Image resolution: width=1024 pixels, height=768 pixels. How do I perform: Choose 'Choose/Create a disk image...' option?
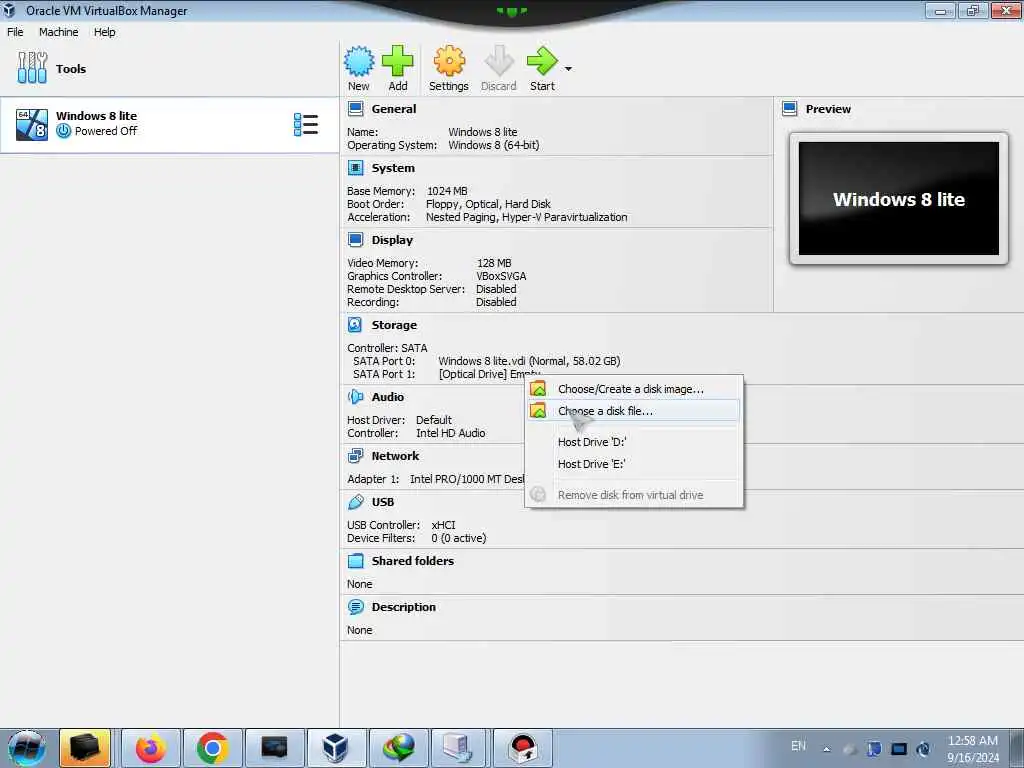[633, 389]
